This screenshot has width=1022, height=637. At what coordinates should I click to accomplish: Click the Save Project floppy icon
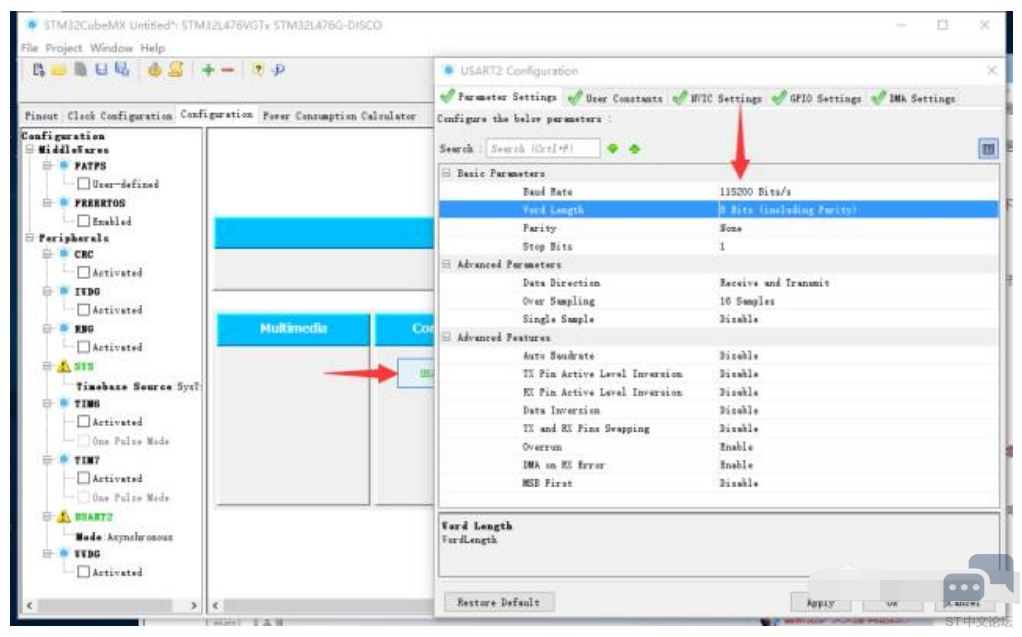(x=101, y=70)
